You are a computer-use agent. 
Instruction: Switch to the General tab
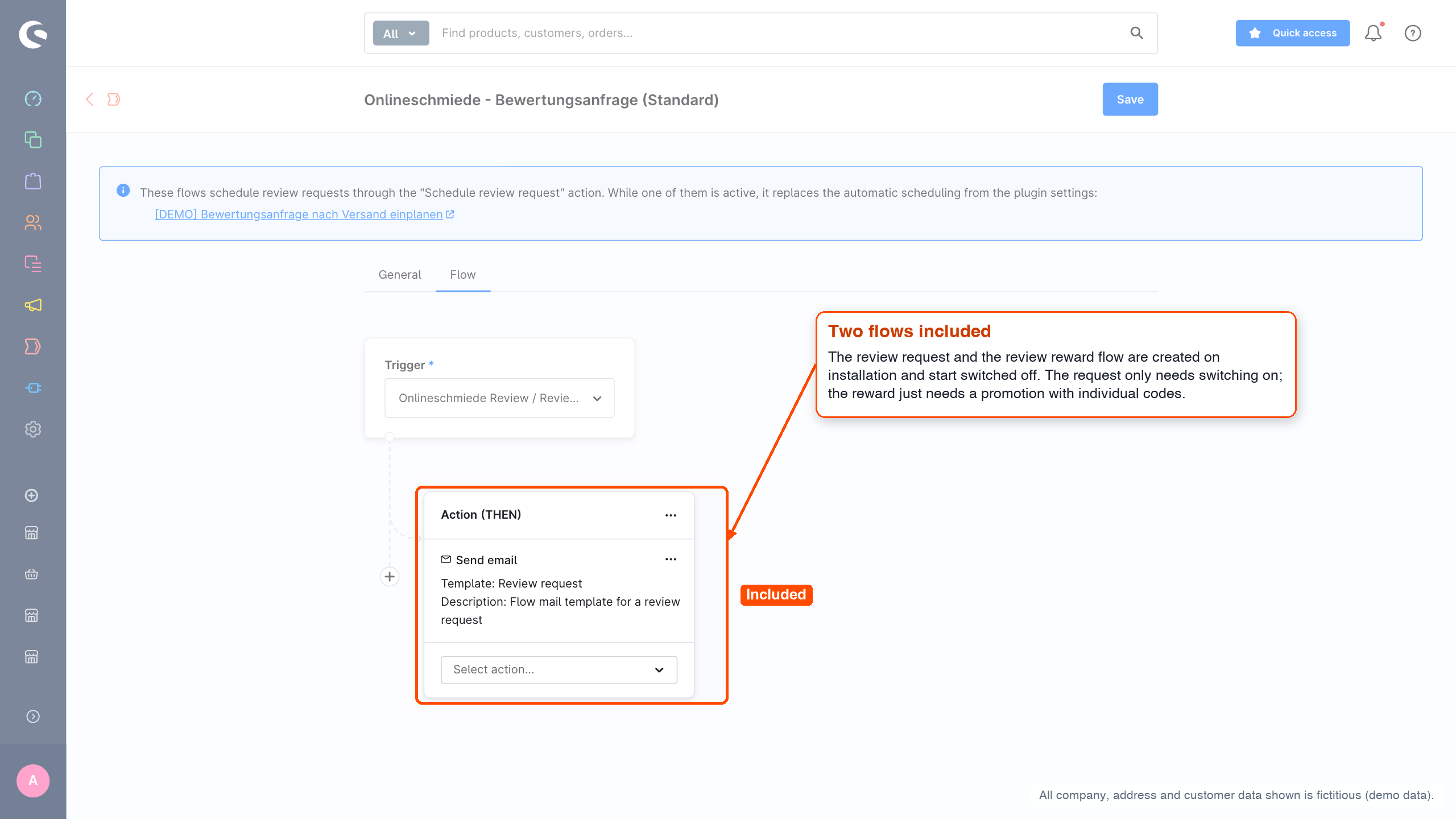pos(400,275)
